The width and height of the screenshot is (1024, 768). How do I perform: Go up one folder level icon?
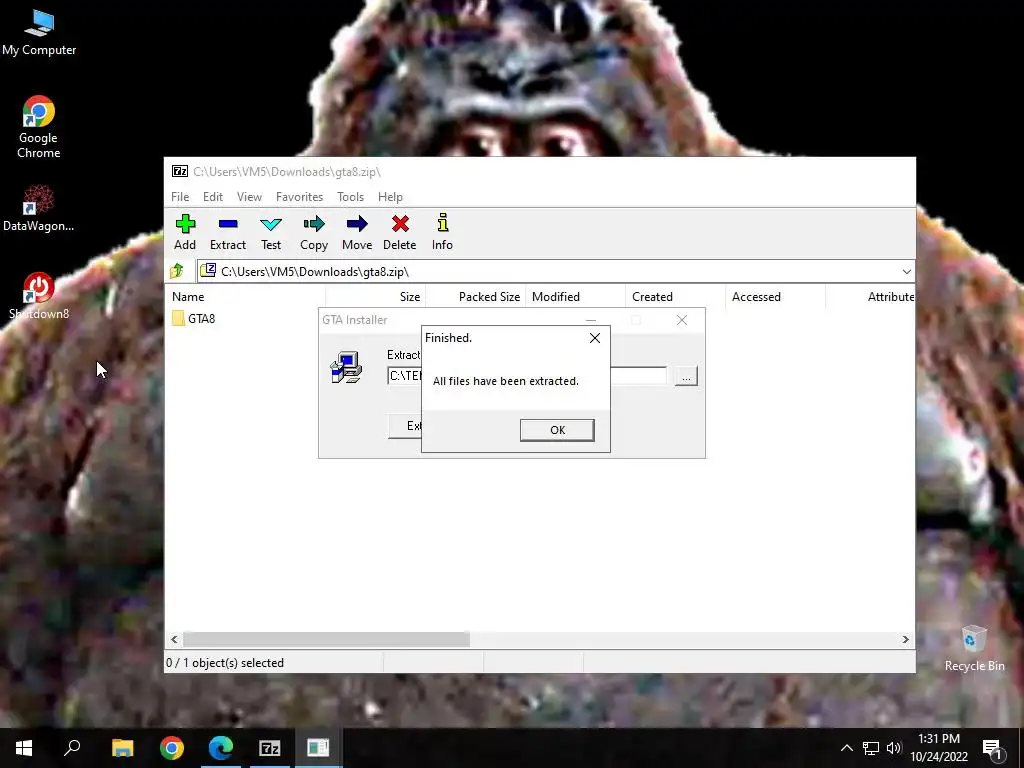pos(177,271)
